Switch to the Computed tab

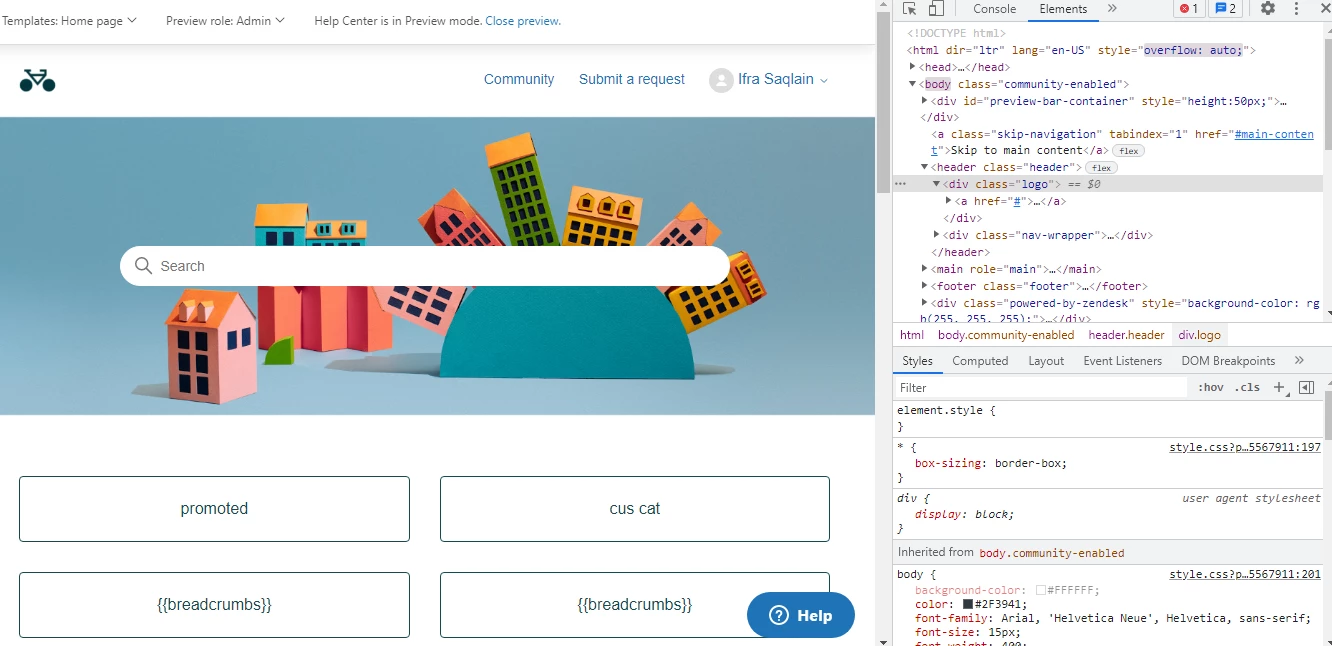[x=980, y=361]
